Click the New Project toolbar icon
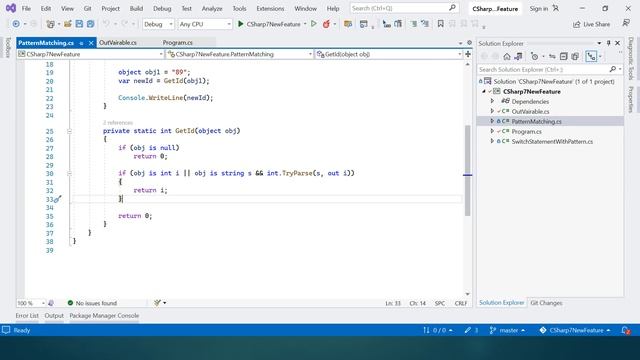 51,24
